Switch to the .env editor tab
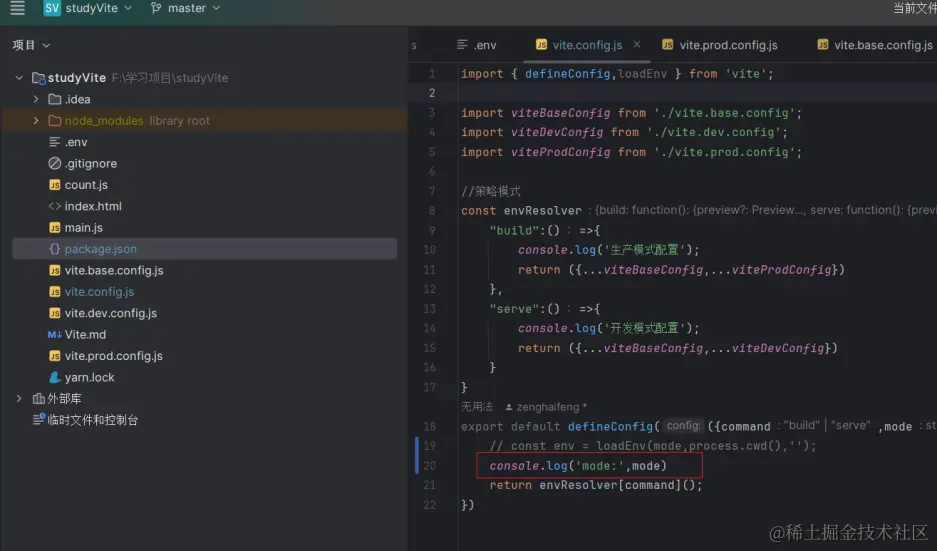This screenshot has width=937, height=551. [x=477, y=45]
